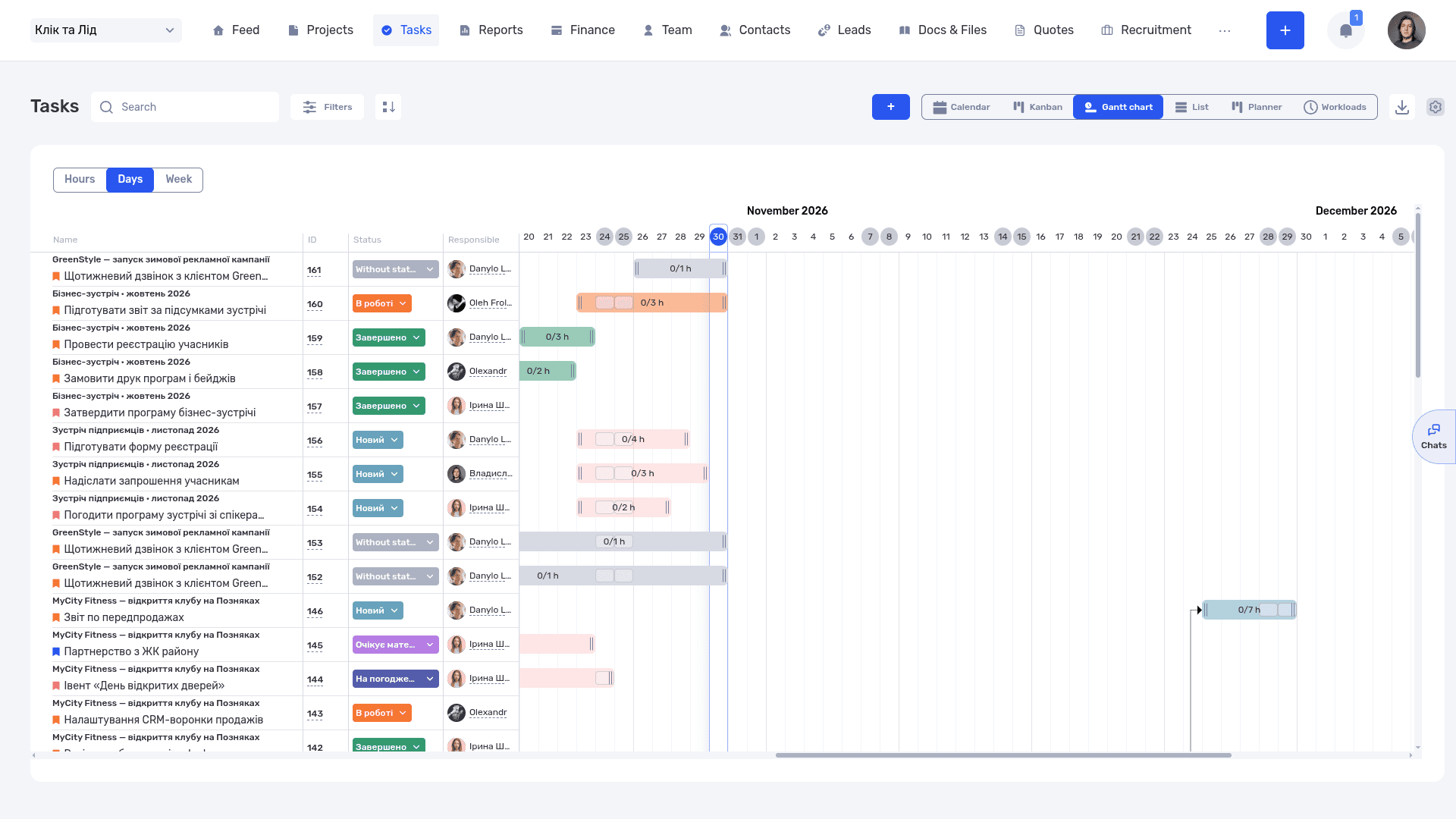This screenshot has height=819, width=1456.
Task: Open the user profile avatar
Action: (1406, 30)
